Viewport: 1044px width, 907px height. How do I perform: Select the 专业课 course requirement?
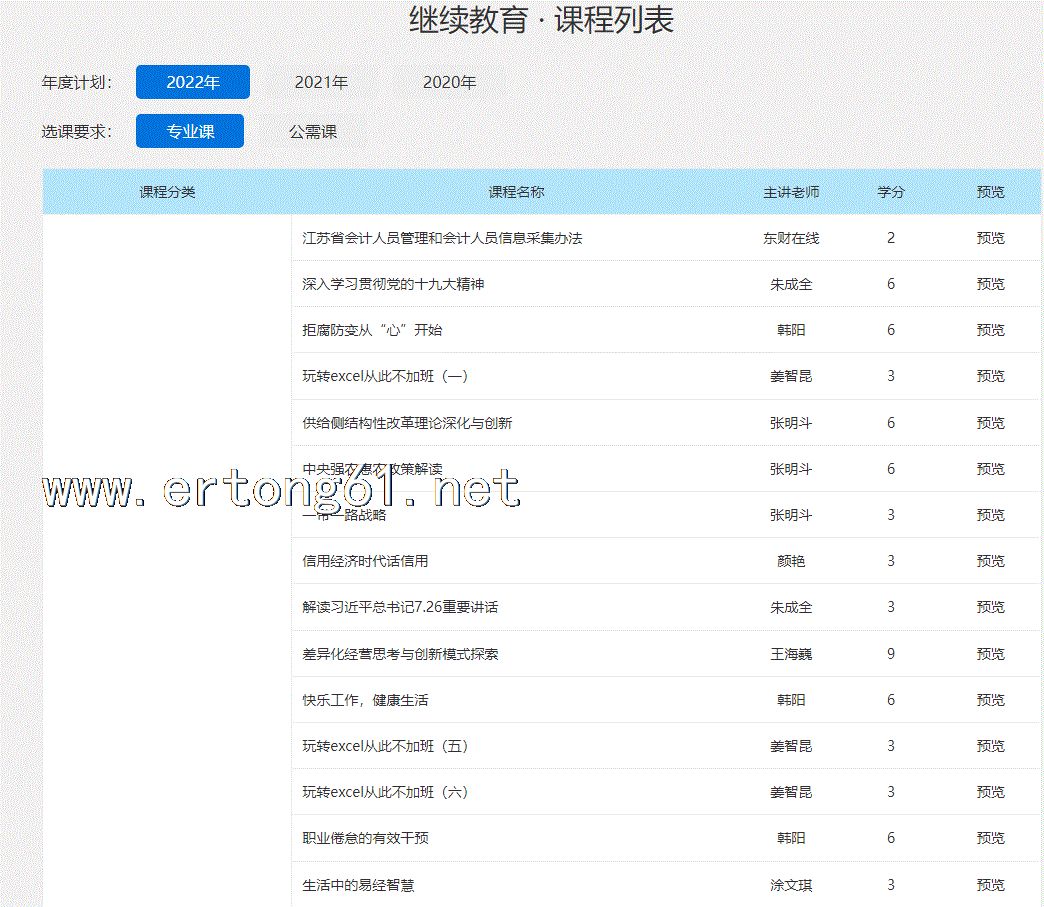point(190,131)
